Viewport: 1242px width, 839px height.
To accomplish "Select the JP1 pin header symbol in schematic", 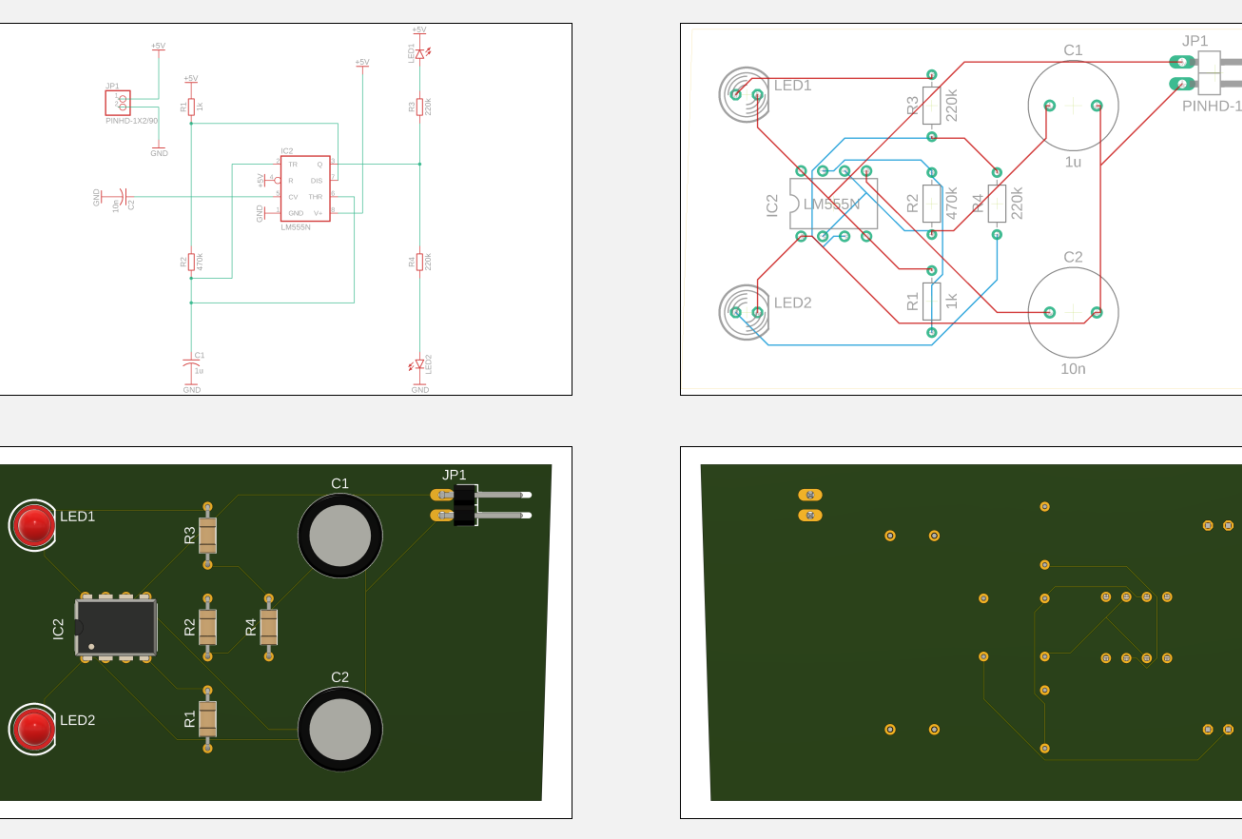I will click(x=118, y=102).
